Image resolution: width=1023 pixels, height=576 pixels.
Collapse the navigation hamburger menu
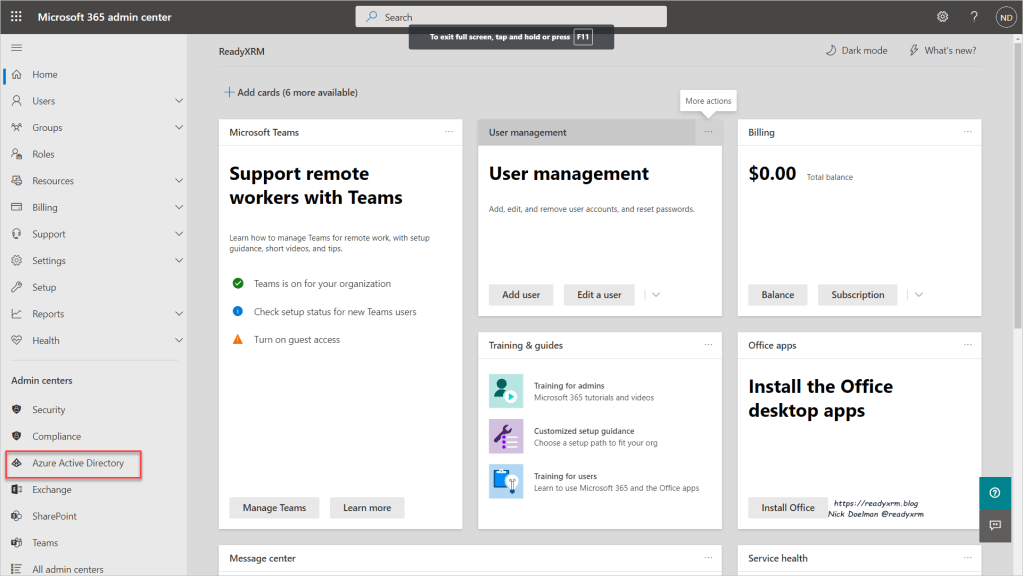click(16, 48)
